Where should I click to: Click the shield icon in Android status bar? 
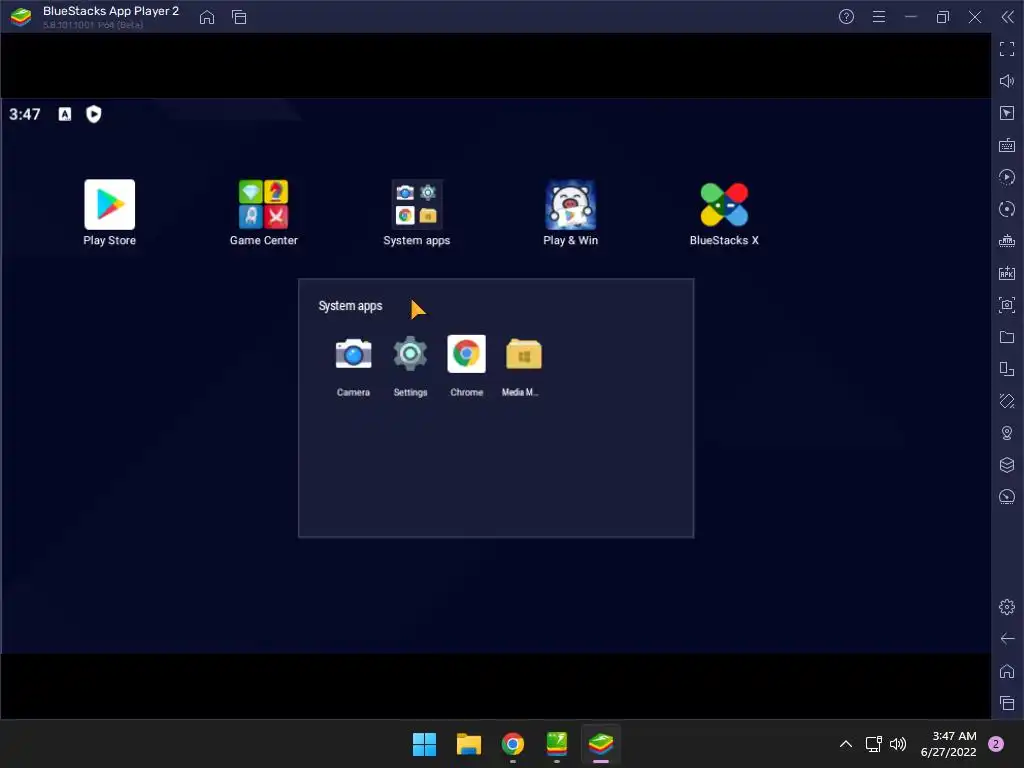click(x=93, y=114)
